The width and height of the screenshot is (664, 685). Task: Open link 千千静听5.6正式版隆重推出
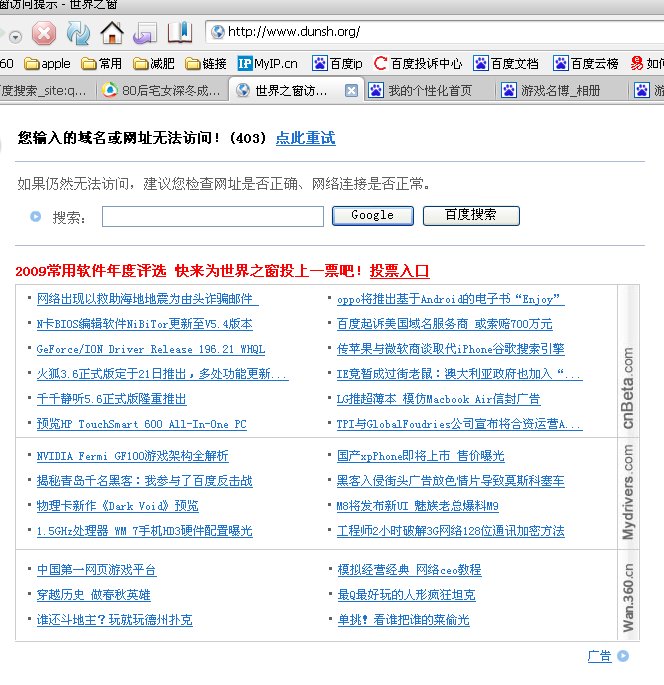tap(111, 399)
